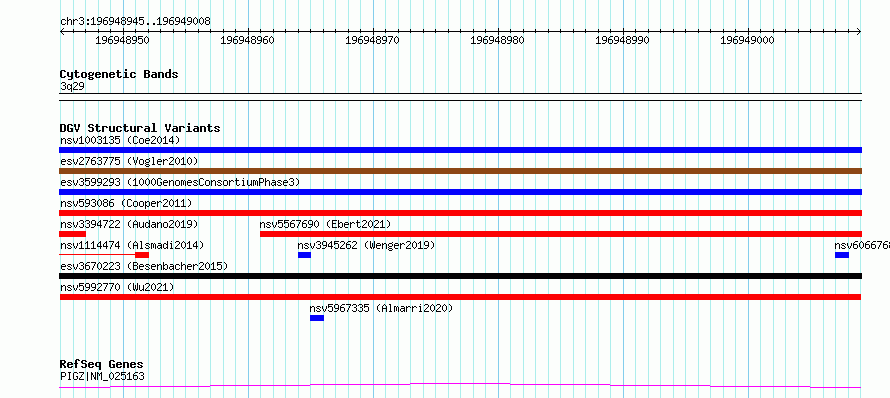Screen dimensions: 890x398
Task: Click the chr3:196948945..196949008 region label
Action: coord(135,22)
